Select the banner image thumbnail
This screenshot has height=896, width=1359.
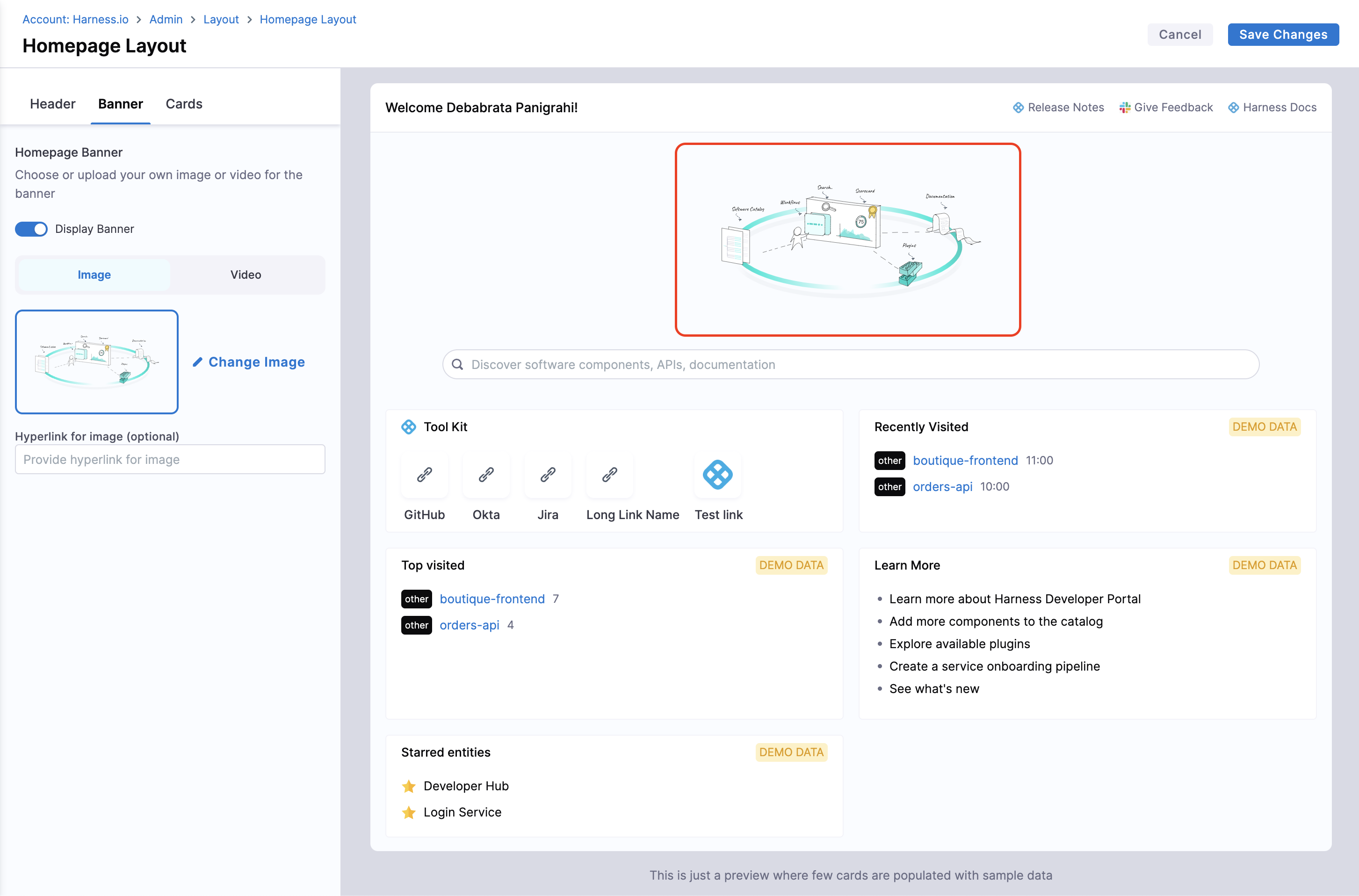coord(97,361)
